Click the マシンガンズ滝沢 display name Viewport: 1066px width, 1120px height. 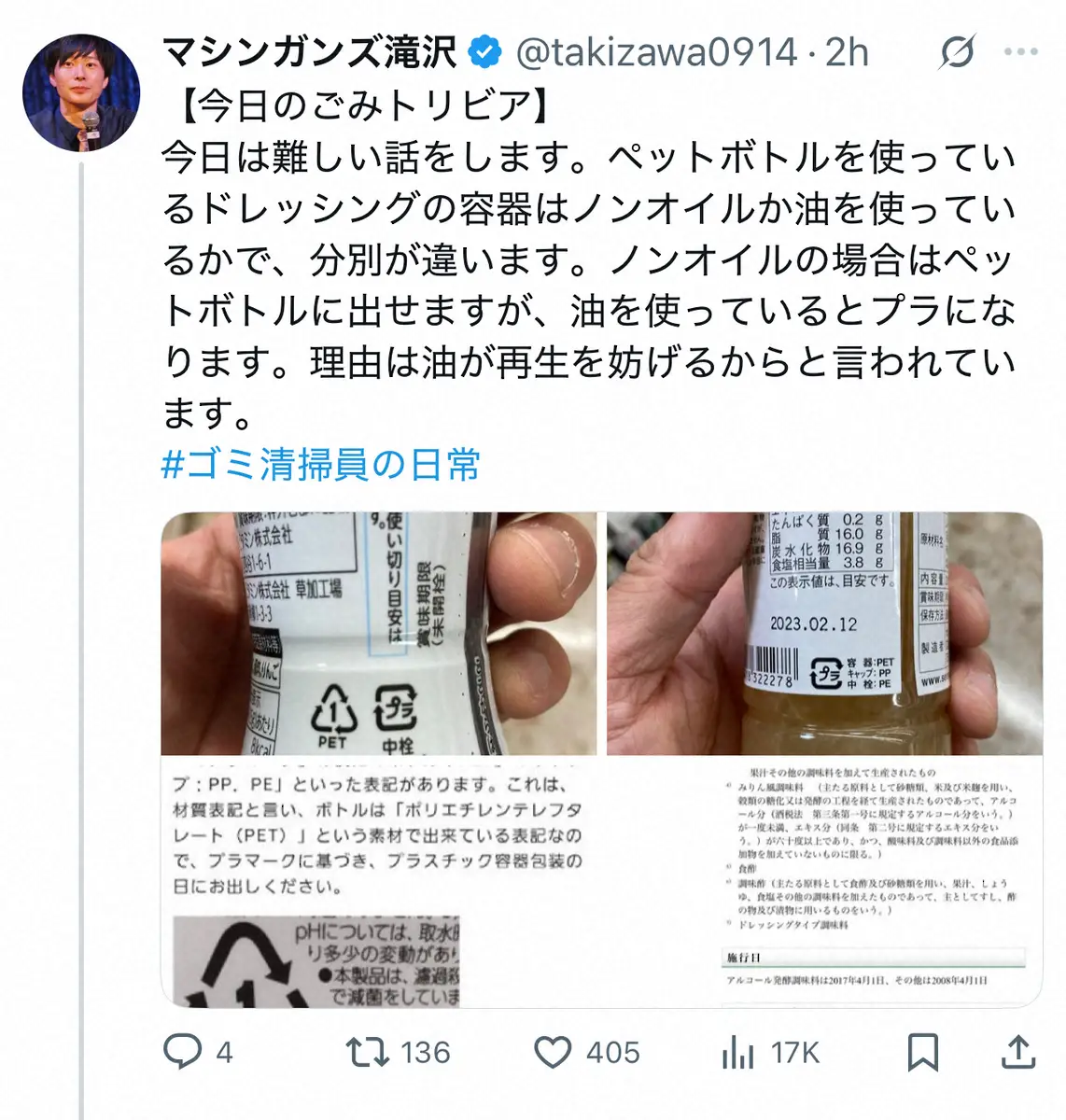(x=311, y=53)
